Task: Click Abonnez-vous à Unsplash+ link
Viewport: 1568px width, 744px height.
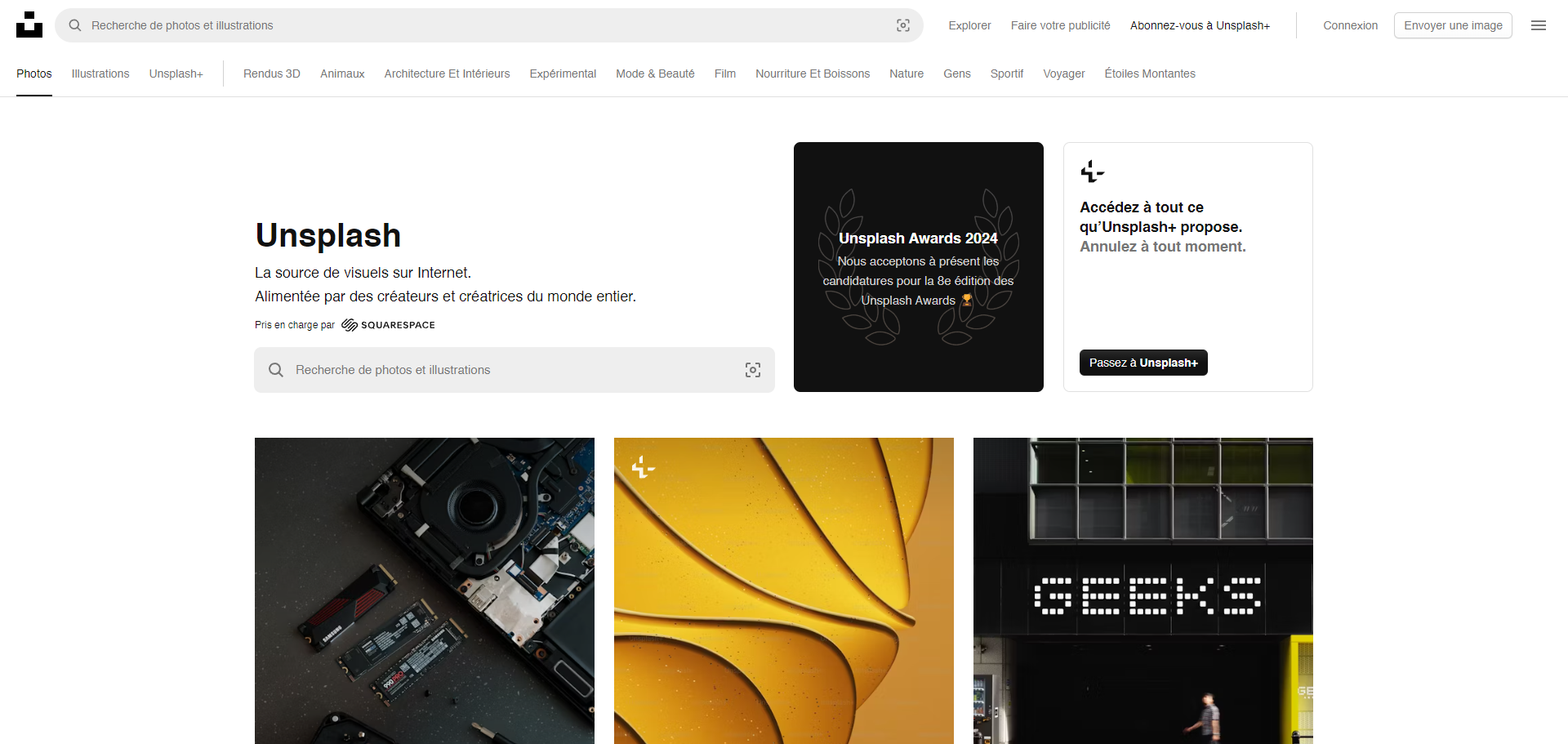Action: point(1200,25)
